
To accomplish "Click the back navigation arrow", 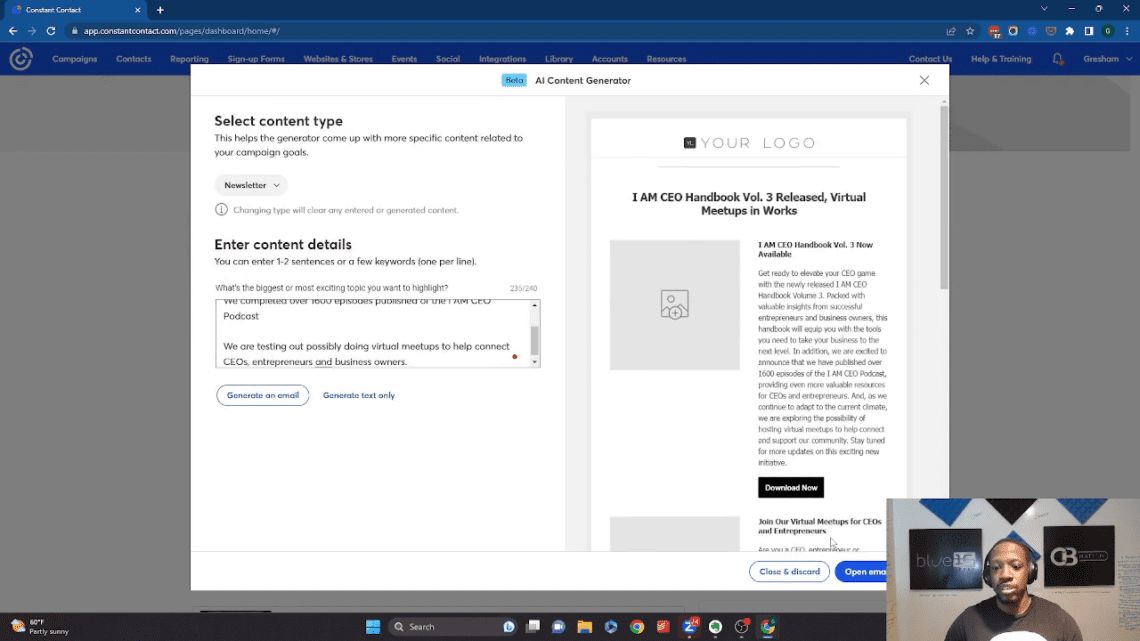I will point(13,31).
